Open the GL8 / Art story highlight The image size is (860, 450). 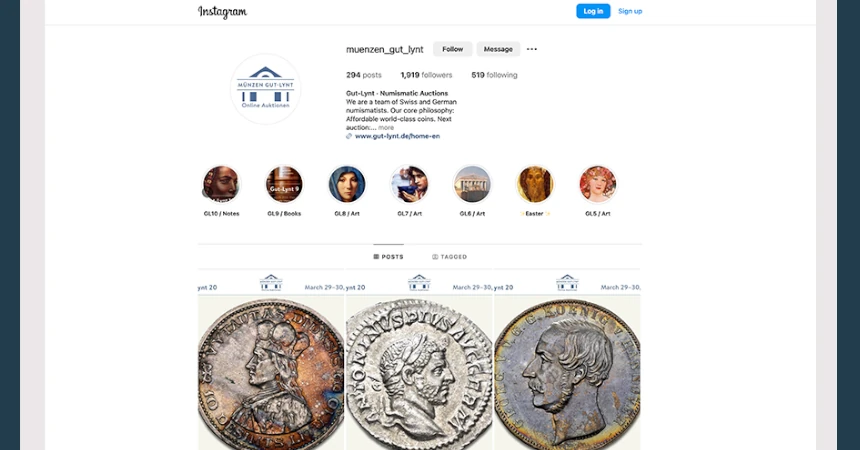point(347,184)
